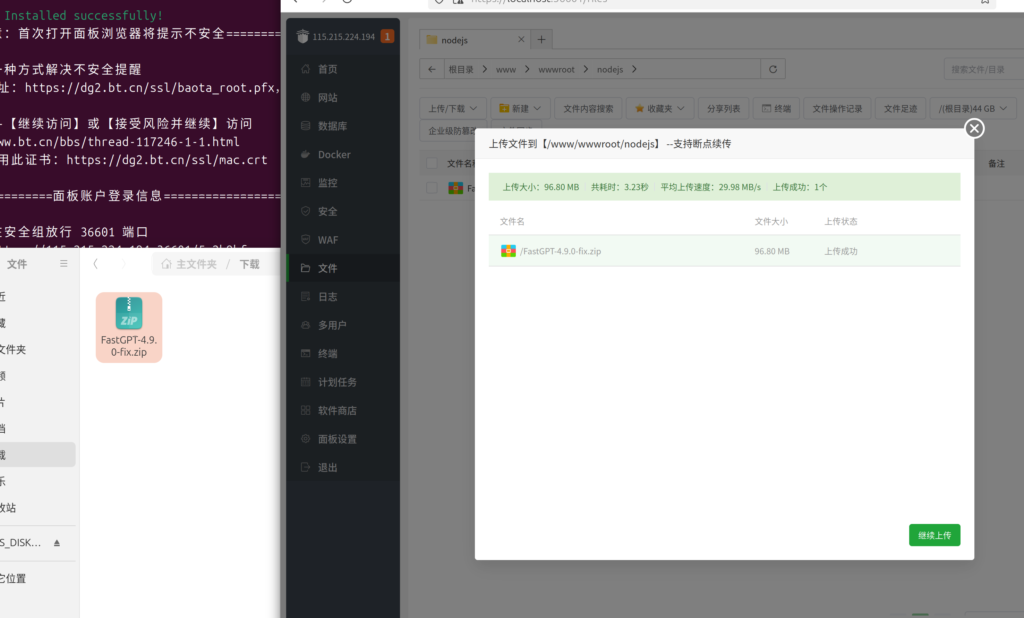
Task: Open 文件操作记录 in the toolbar
Action: point(837,108)
